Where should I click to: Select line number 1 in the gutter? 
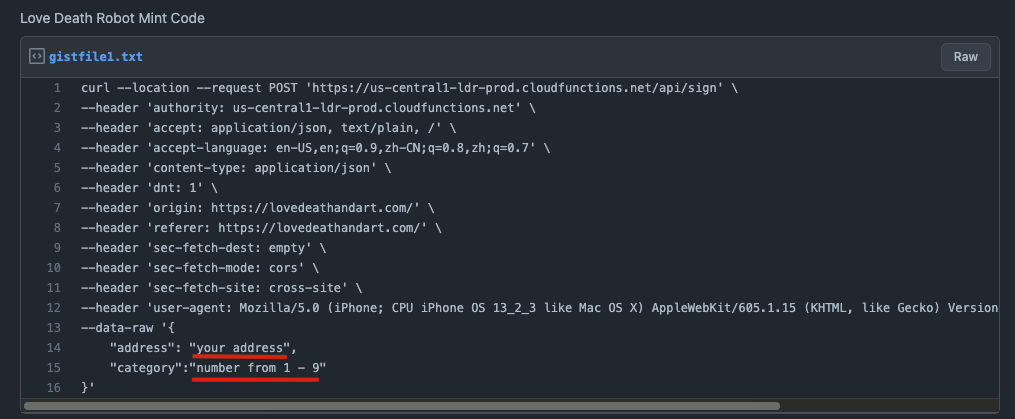(x=57, y=88)
